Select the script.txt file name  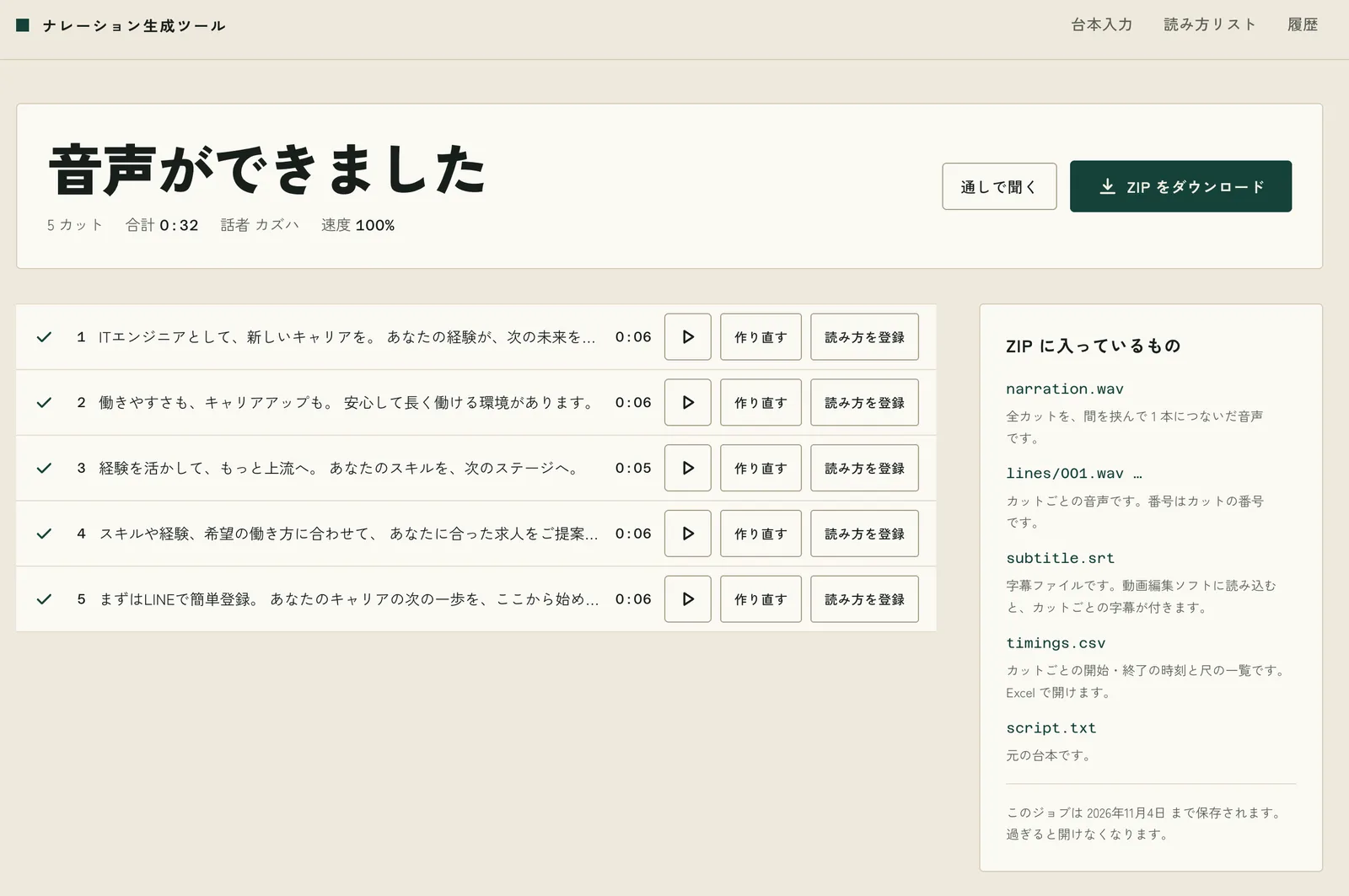(x=1051, y=728)
